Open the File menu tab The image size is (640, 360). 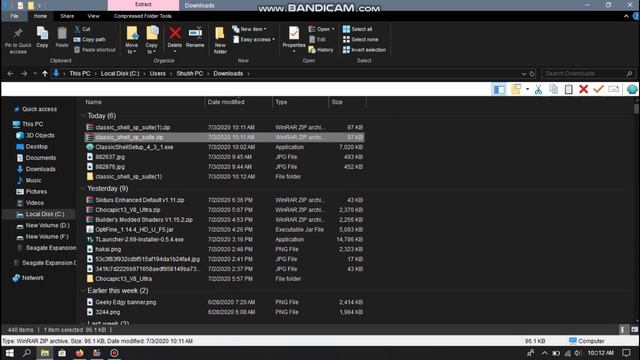pyautogui.click(x=14, y=16)
